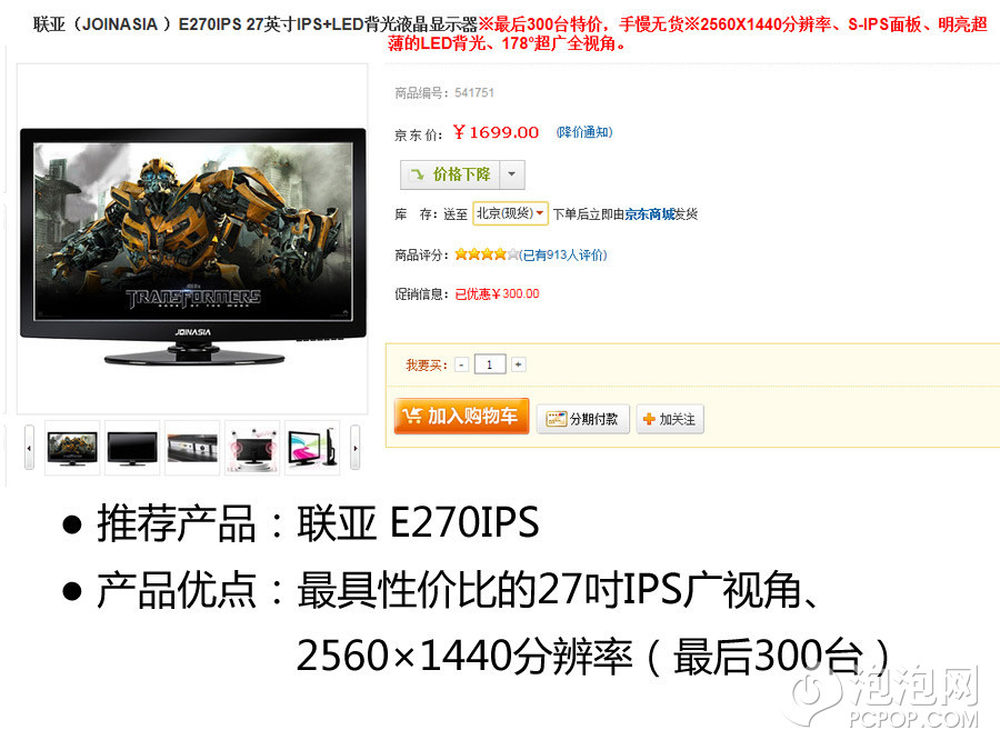
Task: Click the 价格下降 price drop button
Action: point(451,174)
